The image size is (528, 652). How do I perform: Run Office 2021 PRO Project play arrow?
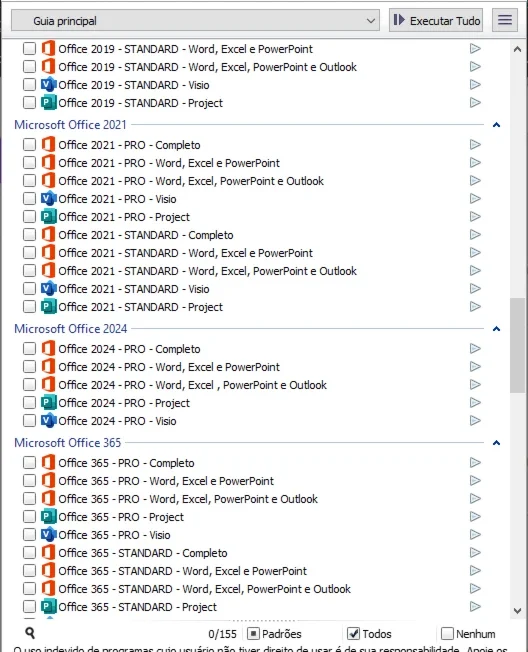click(475, 217)
